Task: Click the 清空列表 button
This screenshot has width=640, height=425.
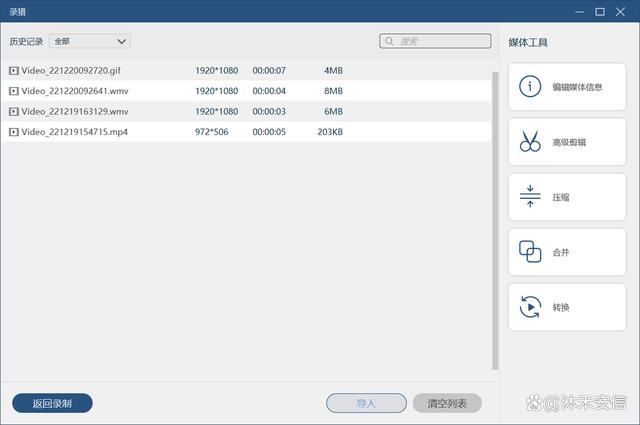Action: [447, 403]
